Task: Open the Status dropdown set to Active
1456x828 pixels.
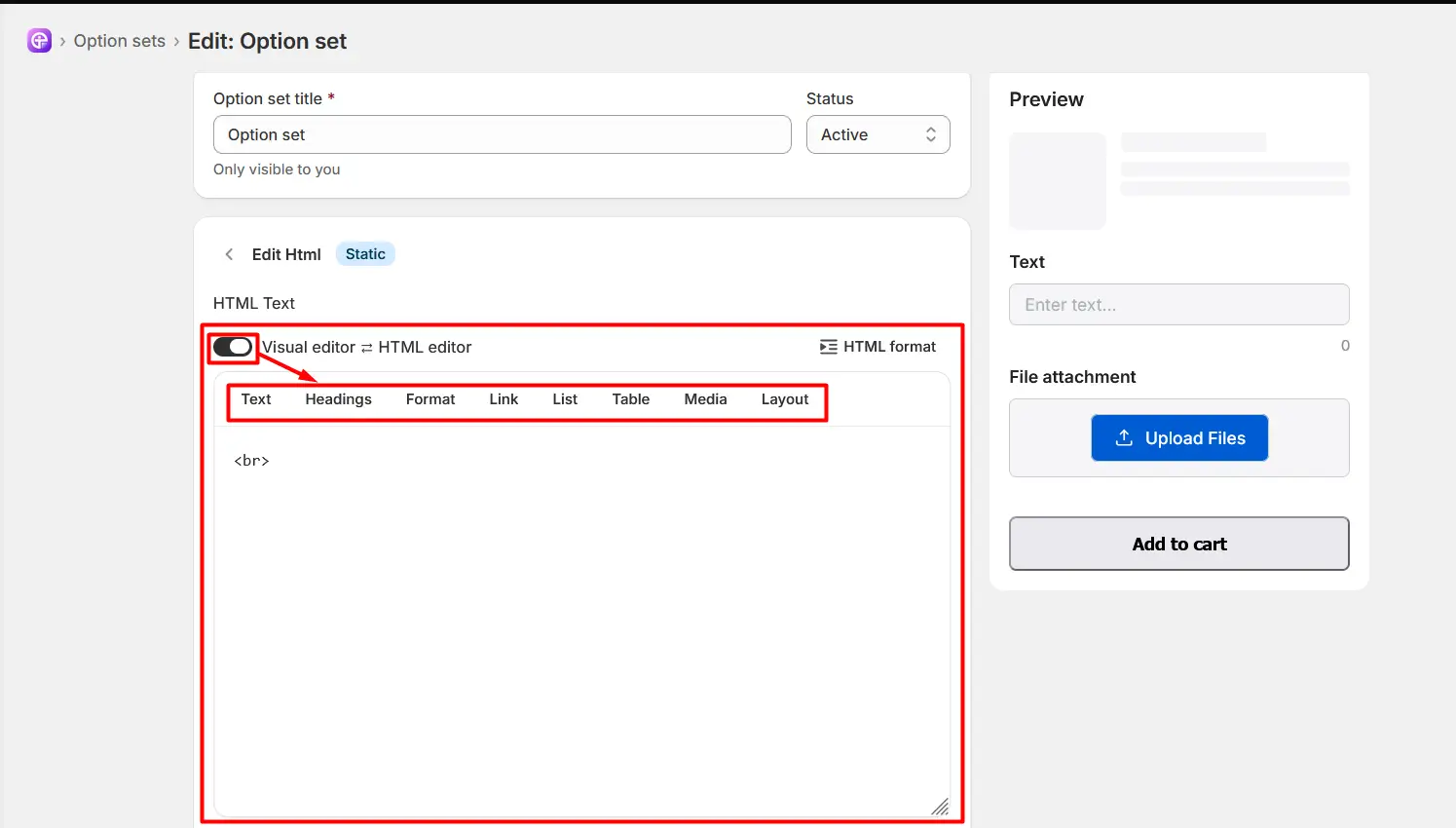Action: tap(877, 134)
